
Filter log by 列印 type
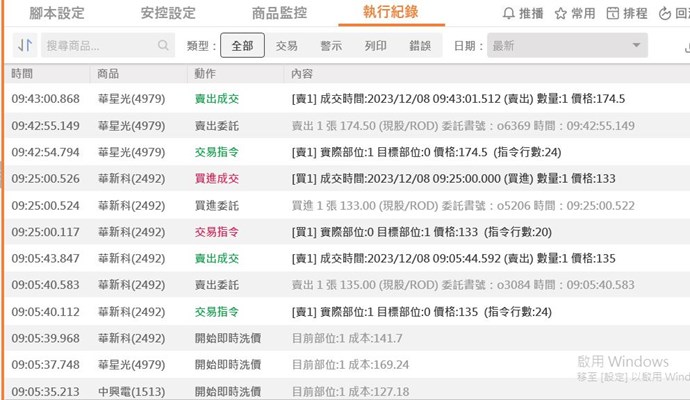[x=376, y=46]
